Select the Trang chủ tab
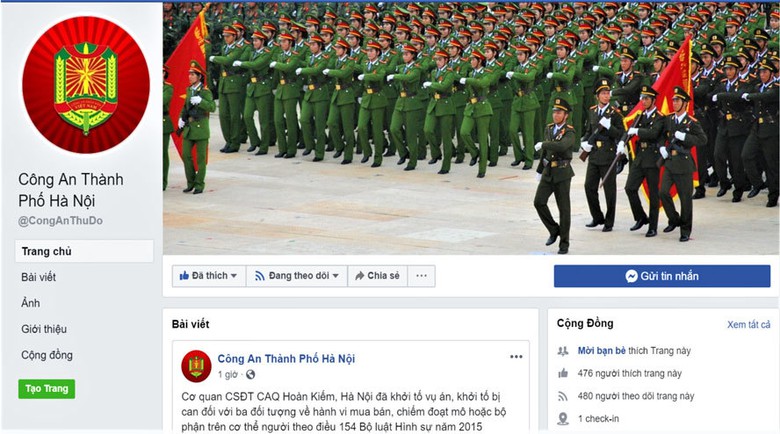Screen dimensions: 780x434 point(84,251)
